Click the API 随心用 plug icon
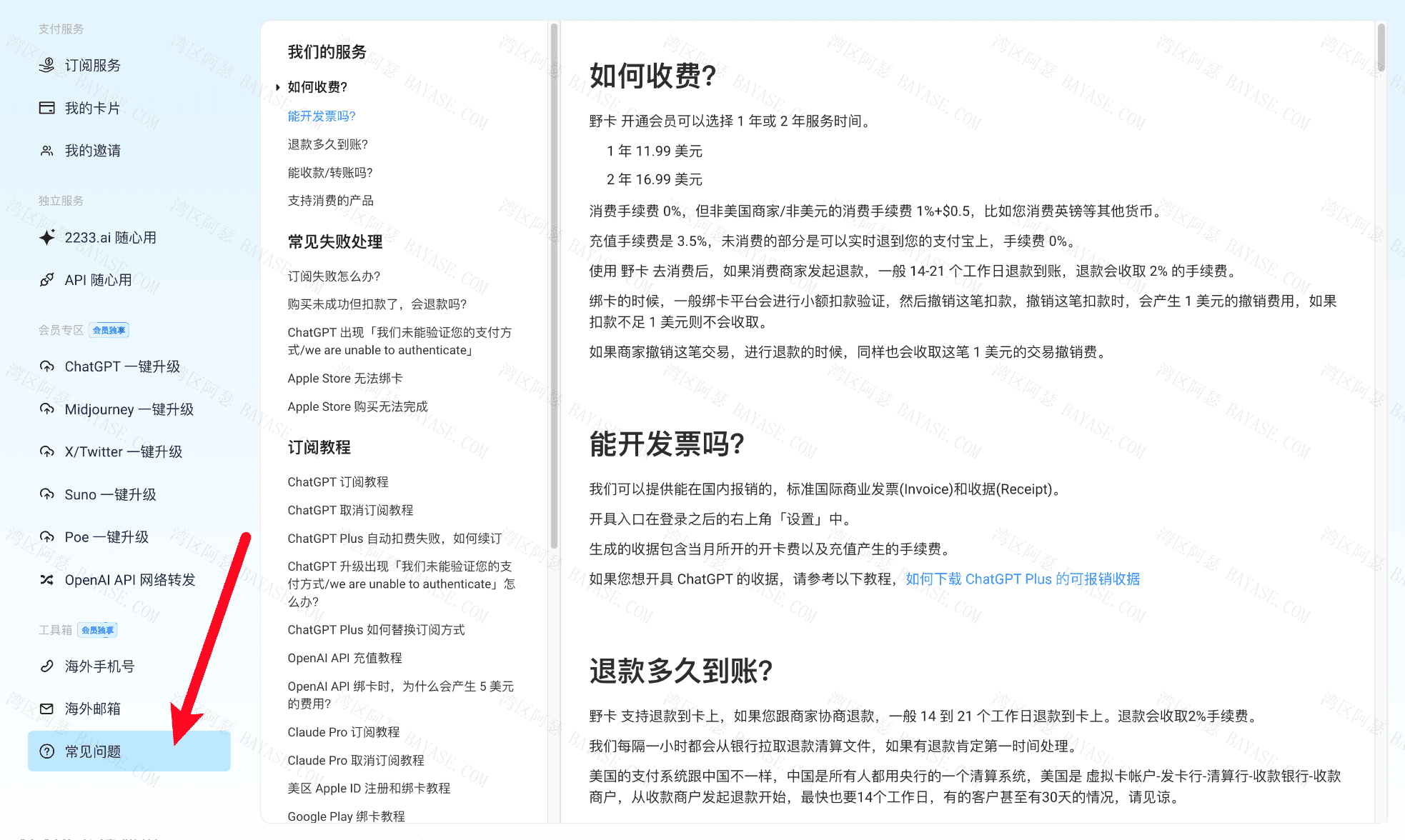Screen dimensions: 1405x840 pos(46,280)
